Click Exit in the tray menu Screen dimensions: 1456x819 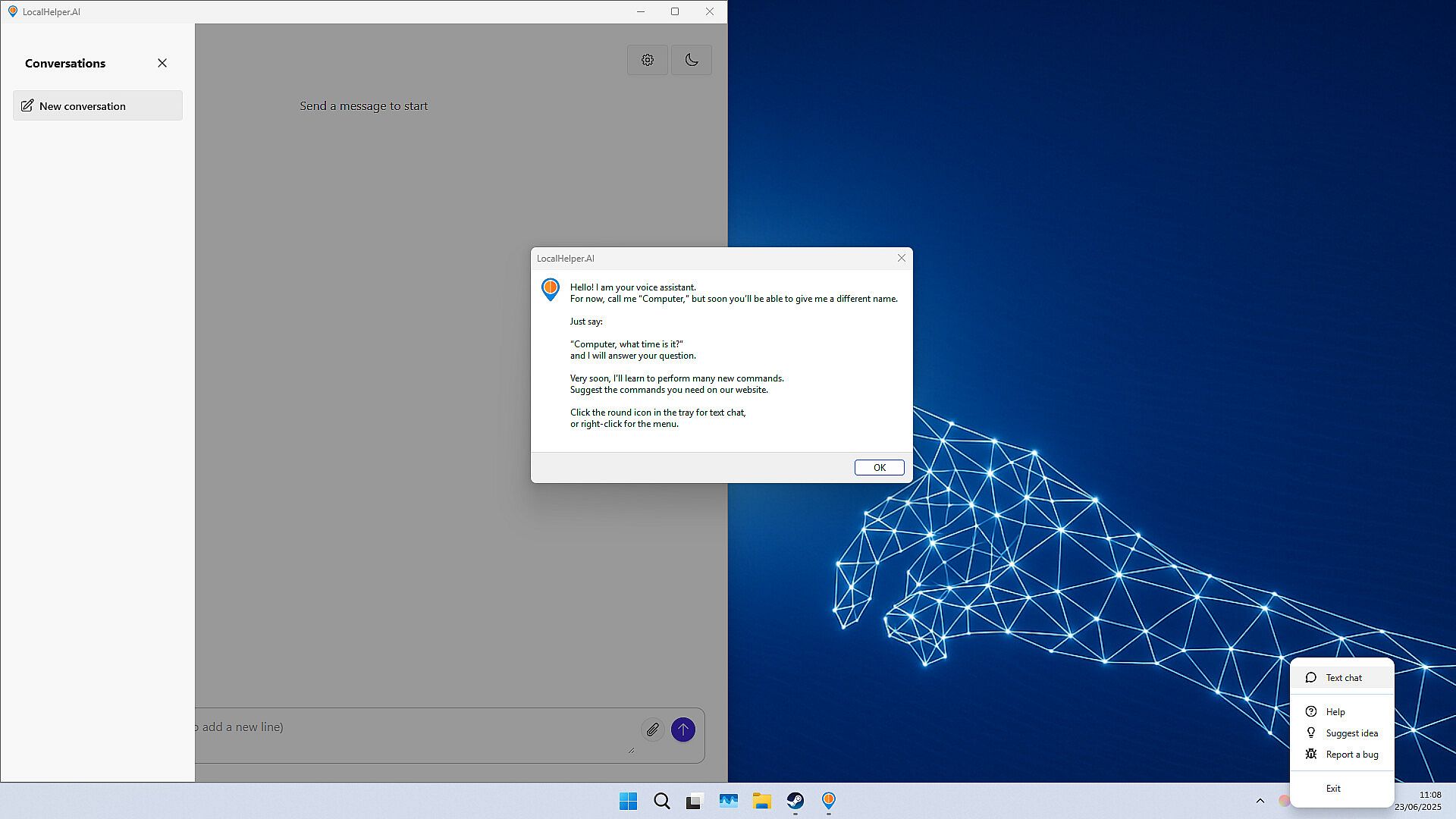click(x=1332, y=789)
